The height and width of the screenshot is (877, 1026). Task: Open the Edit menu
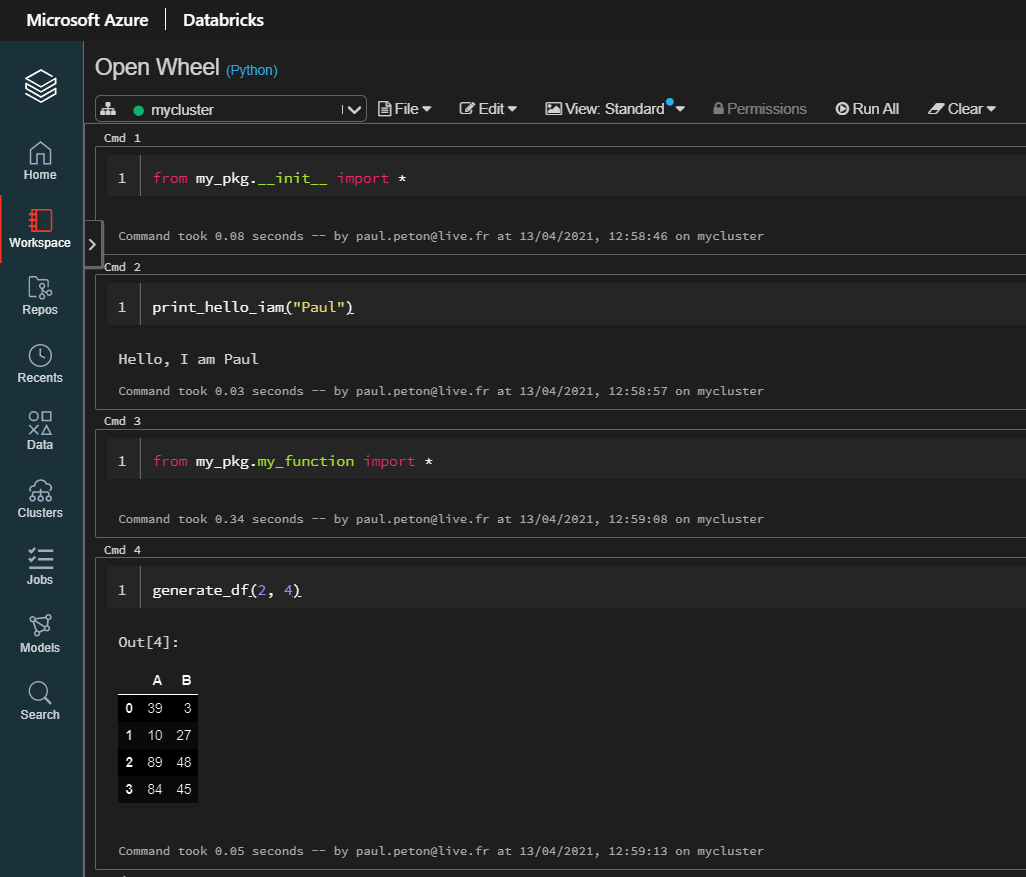pyautogui.click(x=488, y=108)
